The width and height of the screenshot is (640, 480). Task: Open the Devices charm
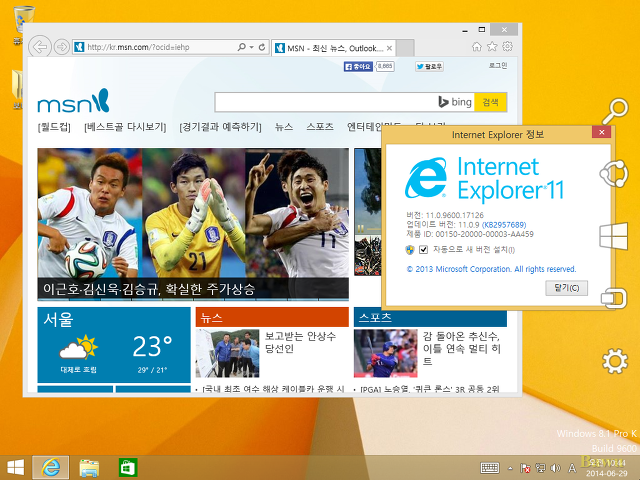(x=614, y=298)
